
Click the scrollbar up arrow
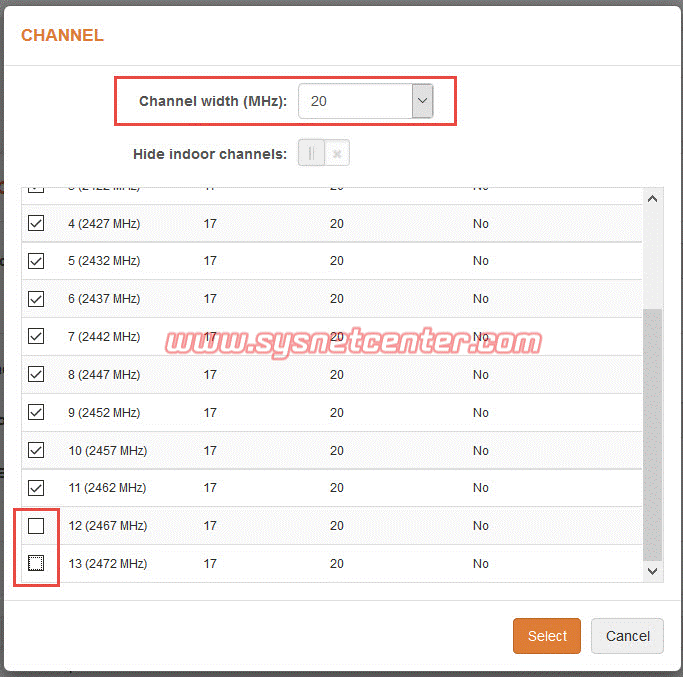652,199
